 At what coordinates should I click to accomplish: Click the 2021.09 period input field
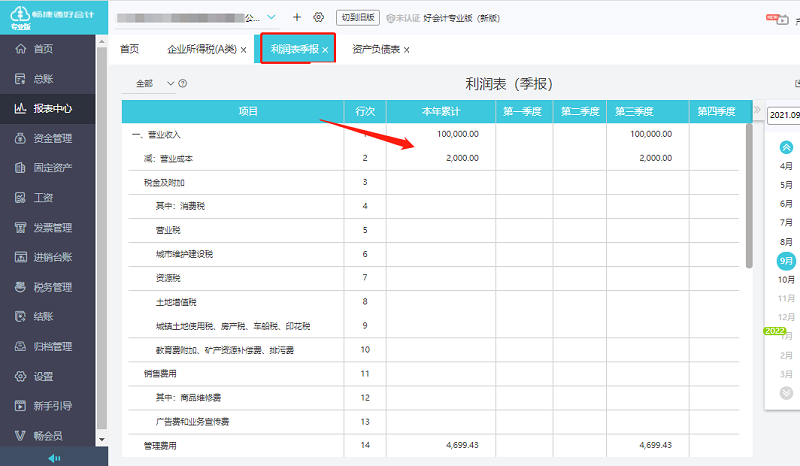tap(784, 115)
